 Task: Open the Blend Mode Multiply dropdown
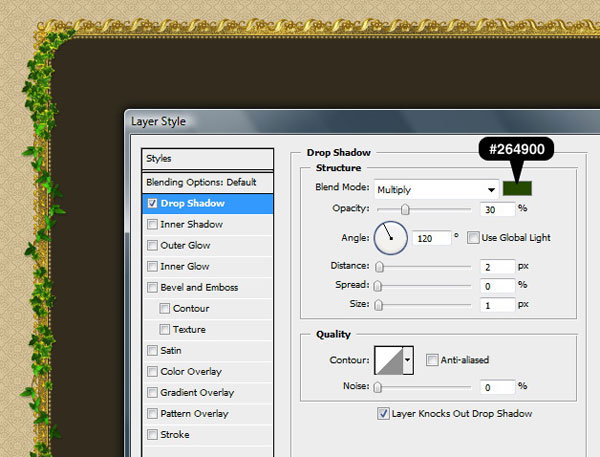(x=436, y=189)
